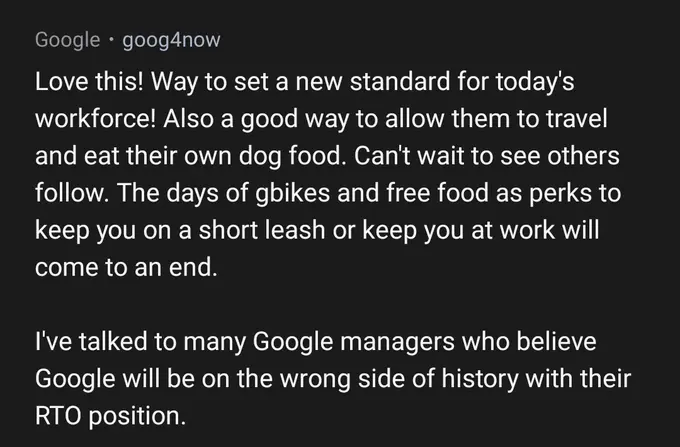Click the word 'position.' ending the comment

click(x=137, y=417)
